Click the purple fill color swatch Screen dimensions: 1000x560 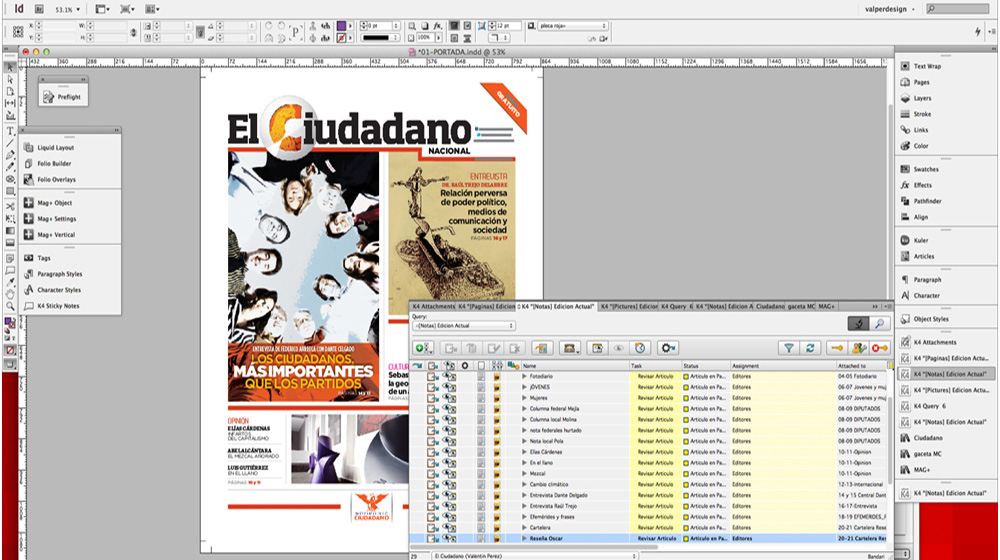point(341,25)
